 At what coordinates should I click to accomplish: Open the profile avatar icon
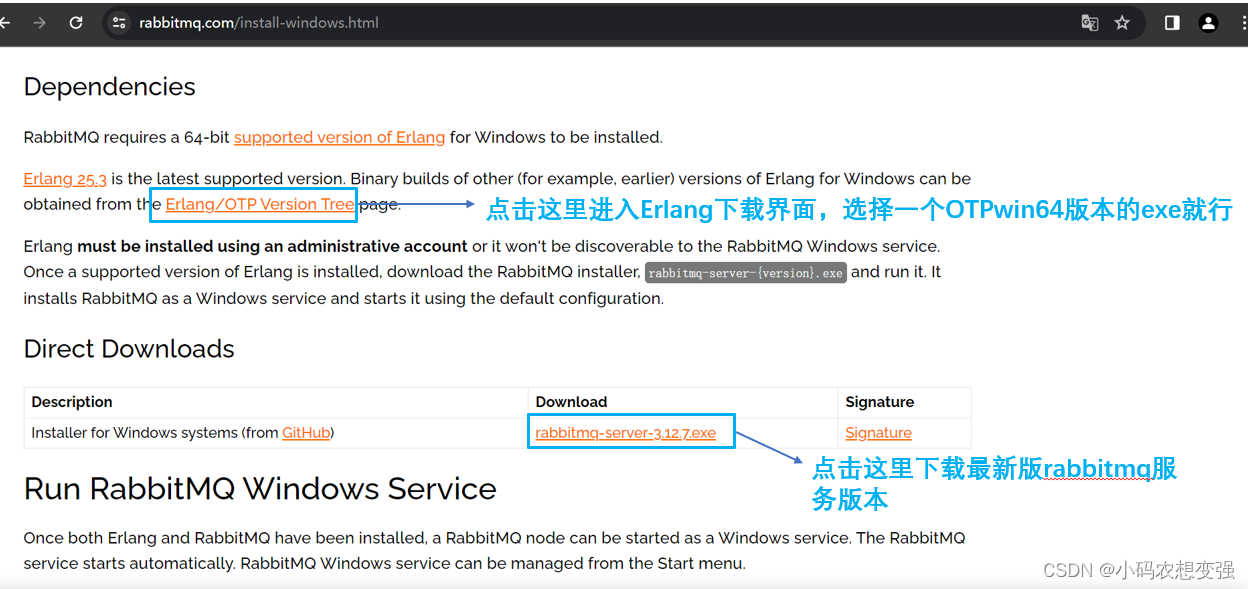point(1208,22)
